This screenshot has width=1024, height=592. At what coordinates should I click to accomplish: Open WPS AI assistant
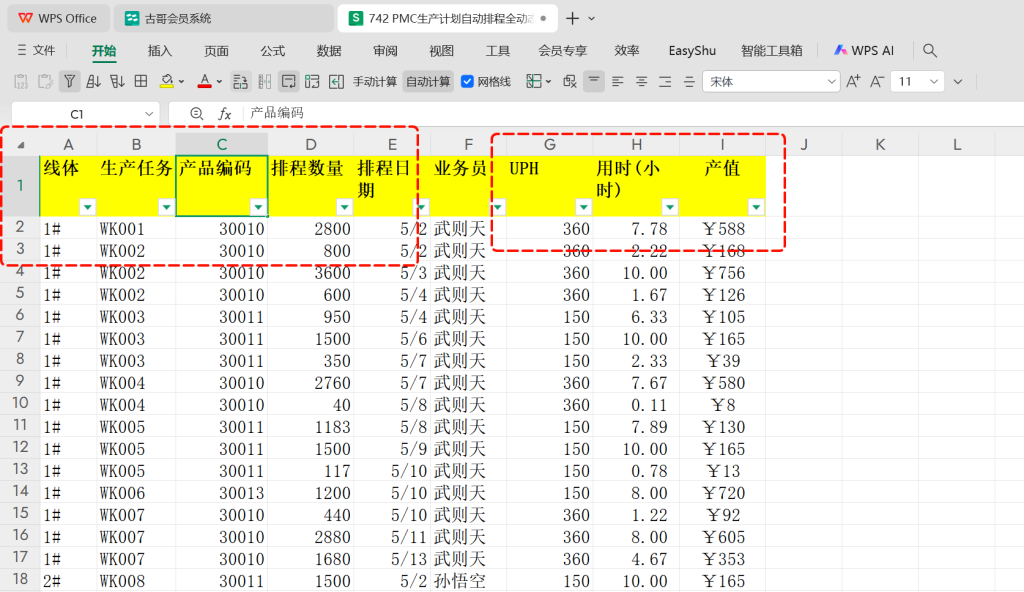pyautogui.click(x=863, y=50)
